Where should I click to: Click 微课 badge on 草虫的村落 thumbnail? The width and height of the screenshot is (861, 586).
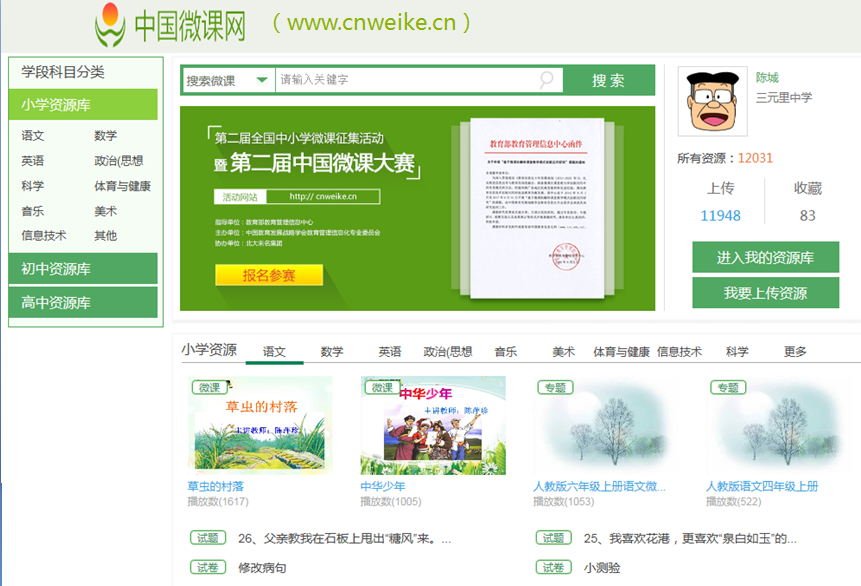click(x=208, y=387)
